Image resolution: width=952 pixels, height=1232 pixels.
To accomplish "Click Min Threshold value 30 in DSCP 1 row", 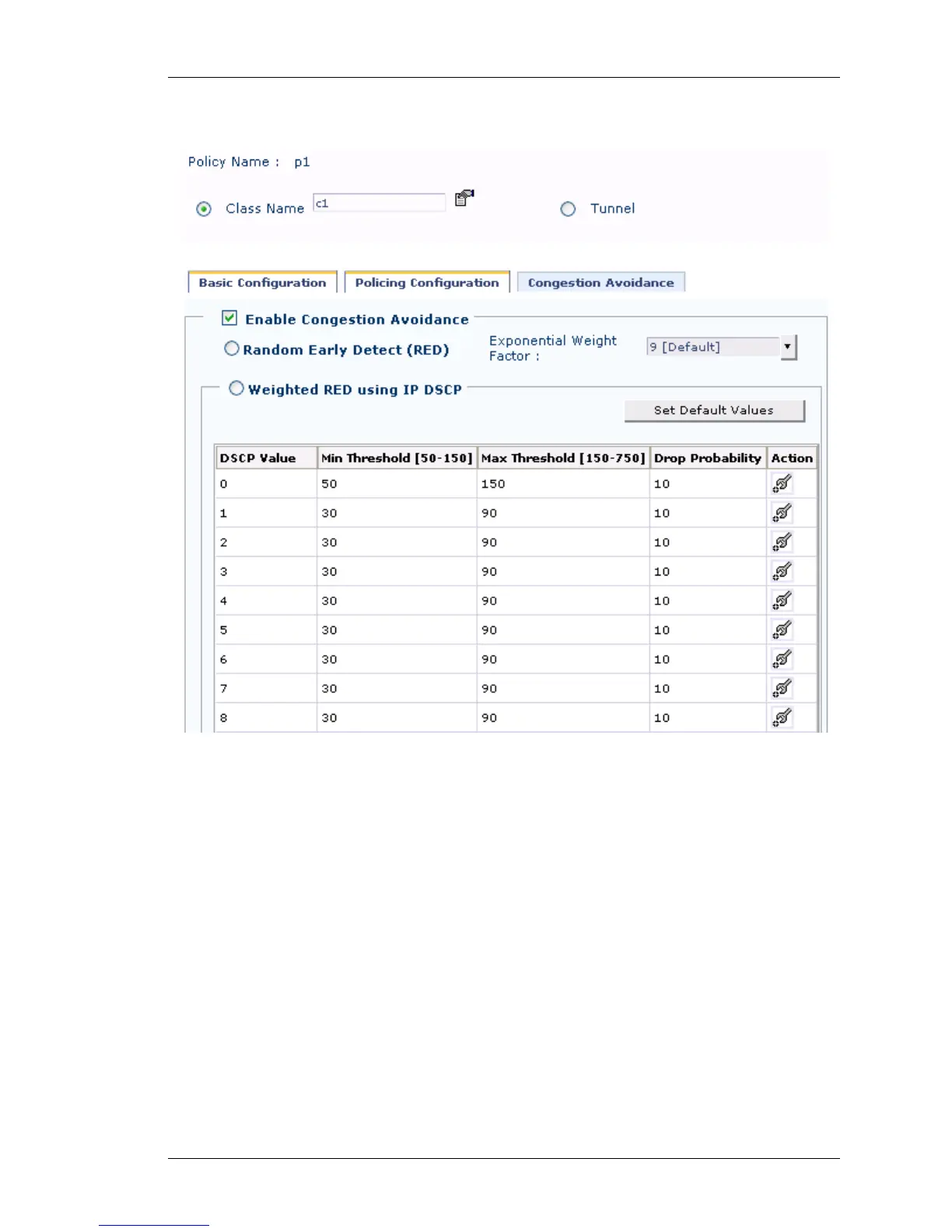I will pos(330,513).
